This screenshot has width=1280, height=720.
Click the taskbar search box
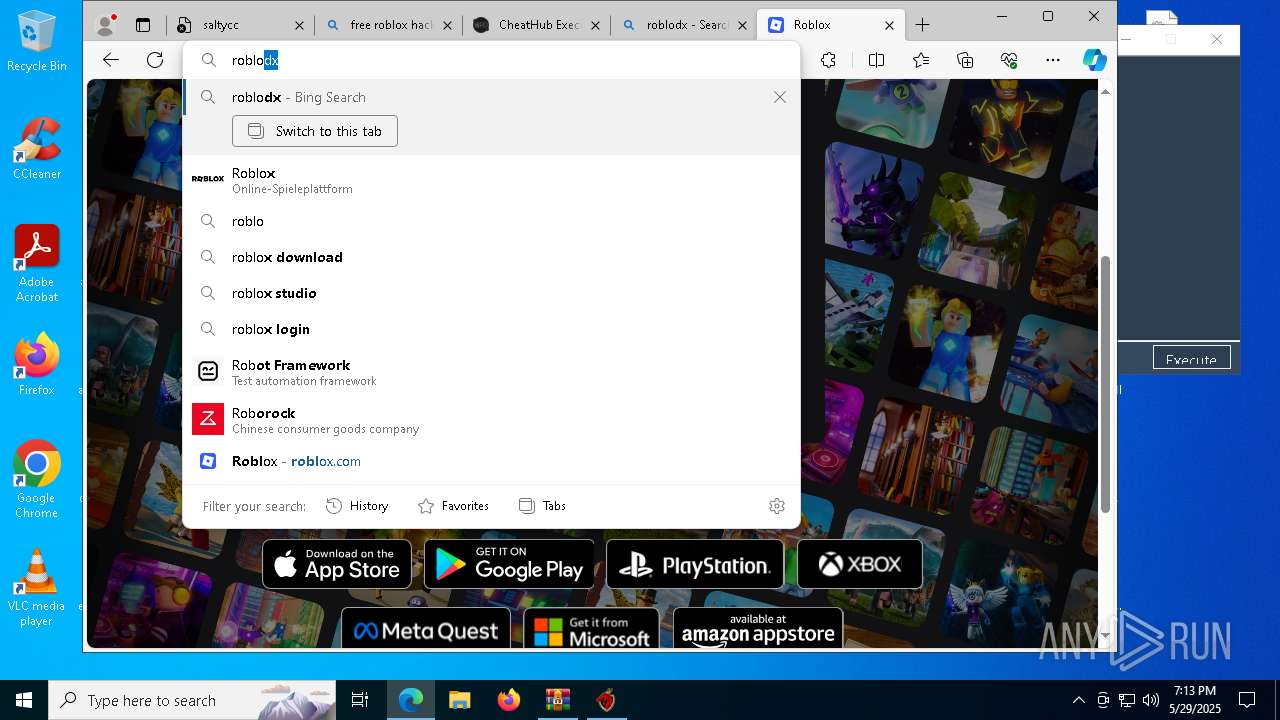[192, 700]
